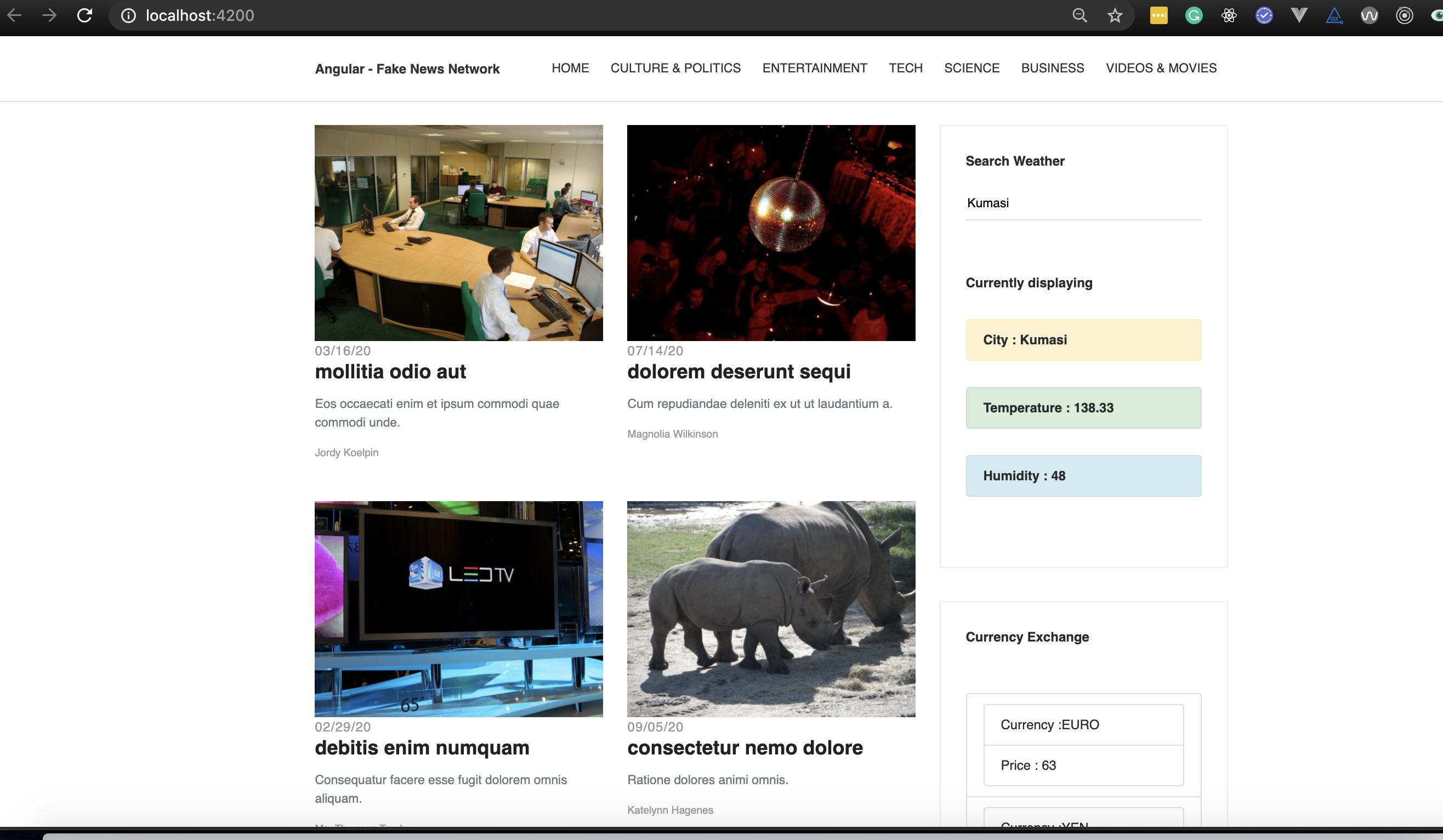Open the Vue devtools extension icon
This screenshot has width=1443, height=840.
1299,15
